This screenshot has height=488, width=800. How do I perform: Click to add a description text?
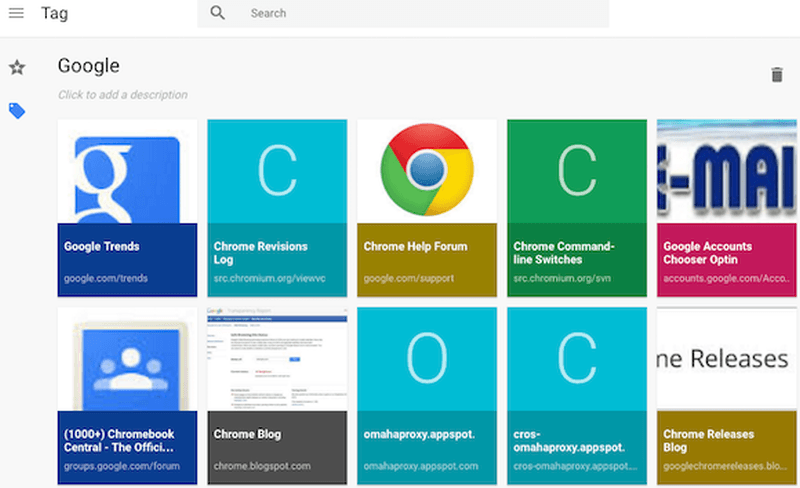click(x=122, y=95)
